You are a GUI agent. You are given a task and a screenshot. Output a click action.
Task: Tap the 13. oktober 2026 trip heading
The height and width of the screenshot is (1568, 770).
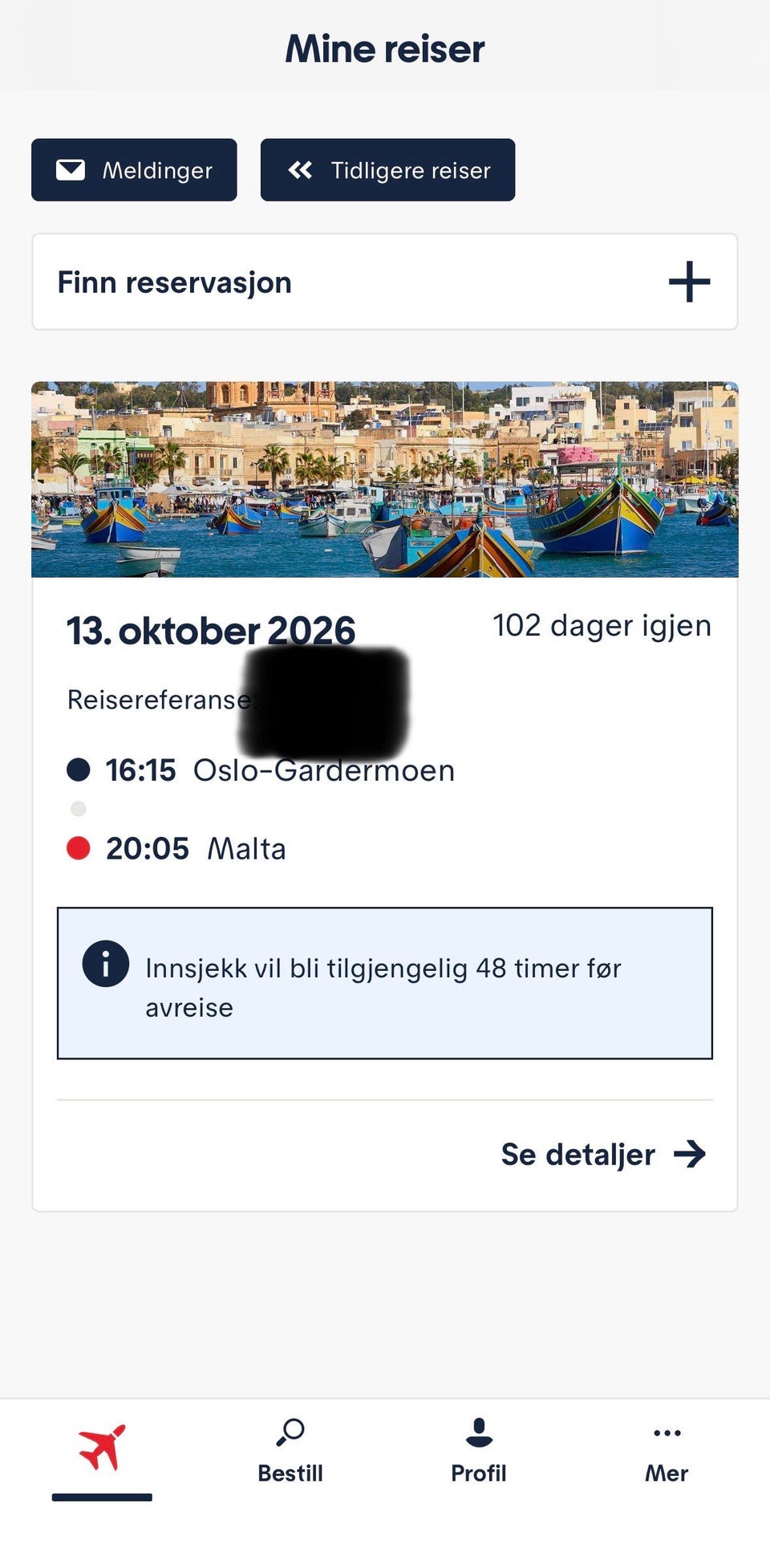[211, 631]
